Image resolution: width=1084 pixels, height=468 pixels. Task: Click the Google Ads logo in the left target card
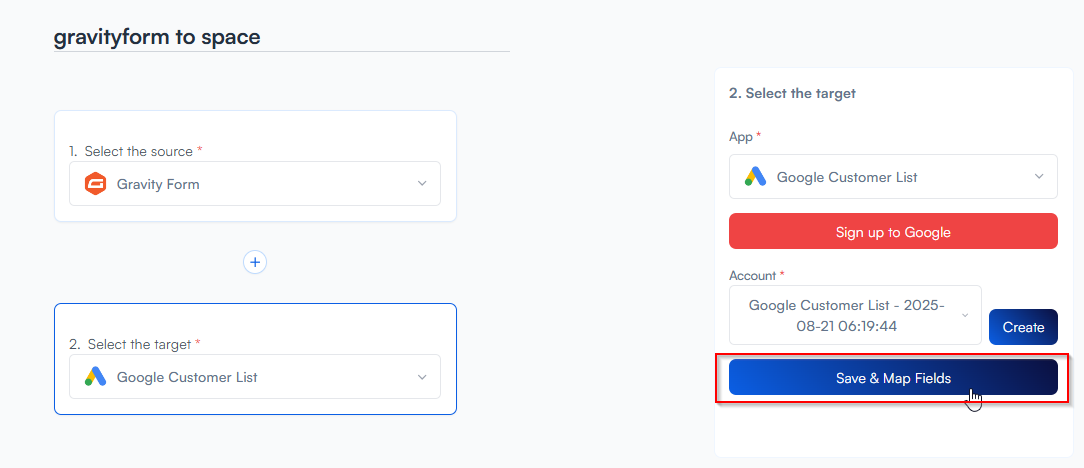coord(96,377)
